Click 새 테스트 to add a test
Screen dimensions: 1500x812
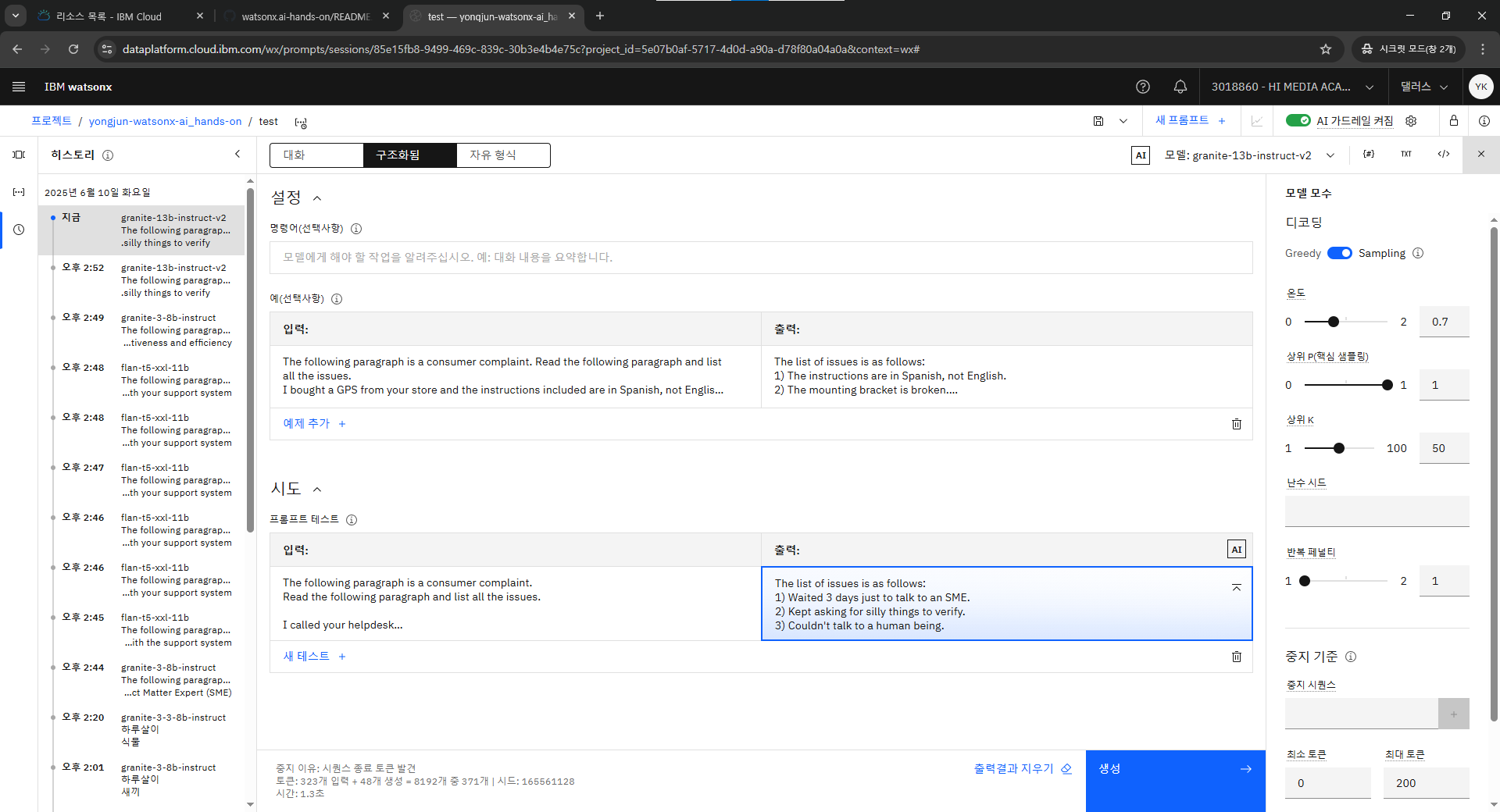[x=314, y=657]
